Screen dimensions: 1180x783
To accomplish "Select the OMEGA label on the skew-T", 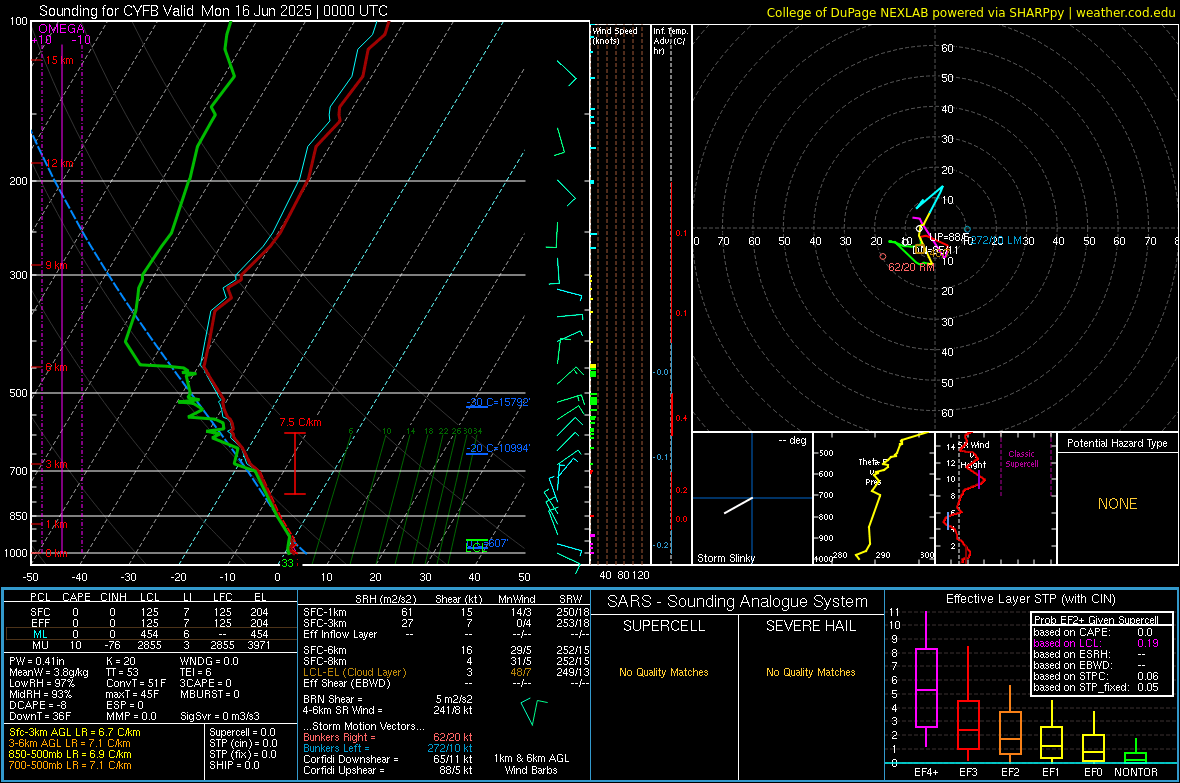I will pyautogui.click(x=61, y=29).
